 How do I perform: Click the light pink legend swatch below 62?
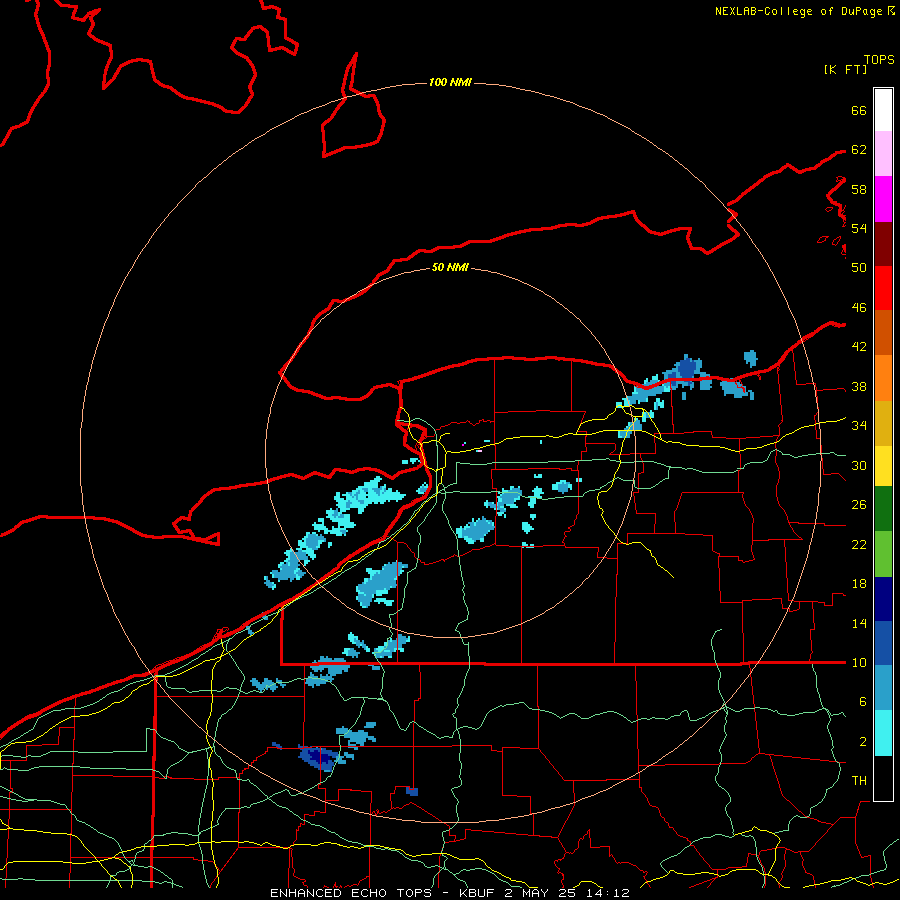tap(883, 153)
